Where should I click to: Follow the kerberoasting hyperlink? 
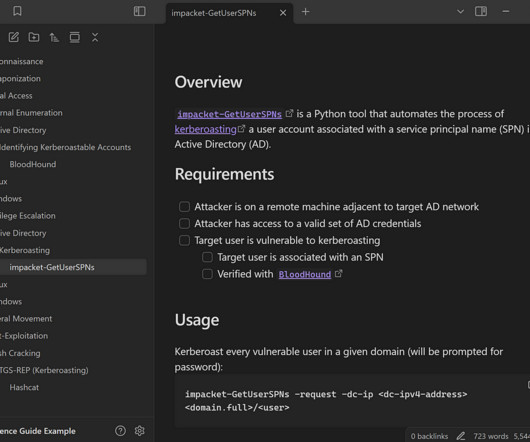pyautogui.click(x=206, y=129)
